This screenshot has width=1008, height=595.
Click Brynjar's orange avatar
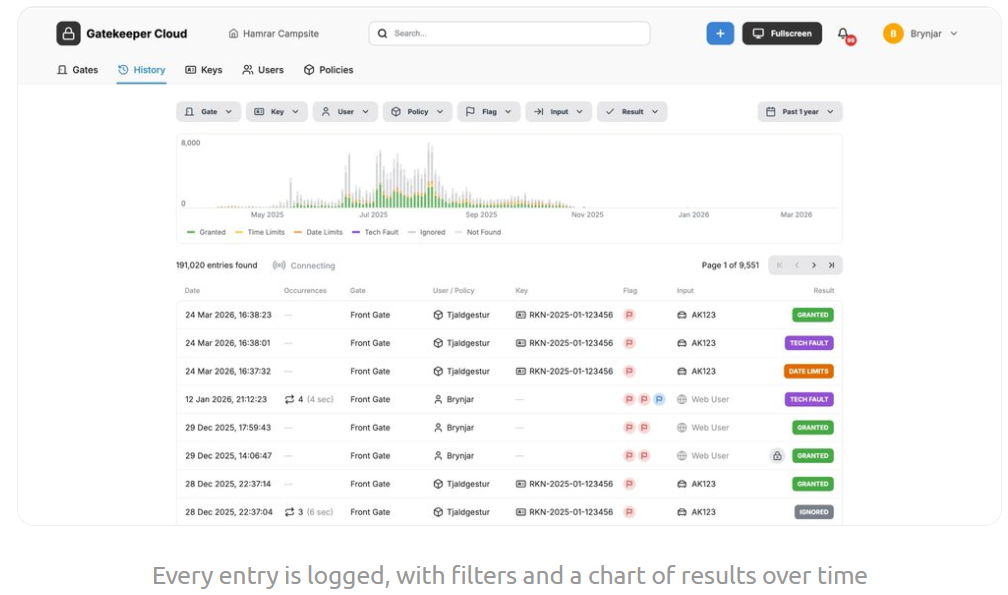[x=893, y=33]
